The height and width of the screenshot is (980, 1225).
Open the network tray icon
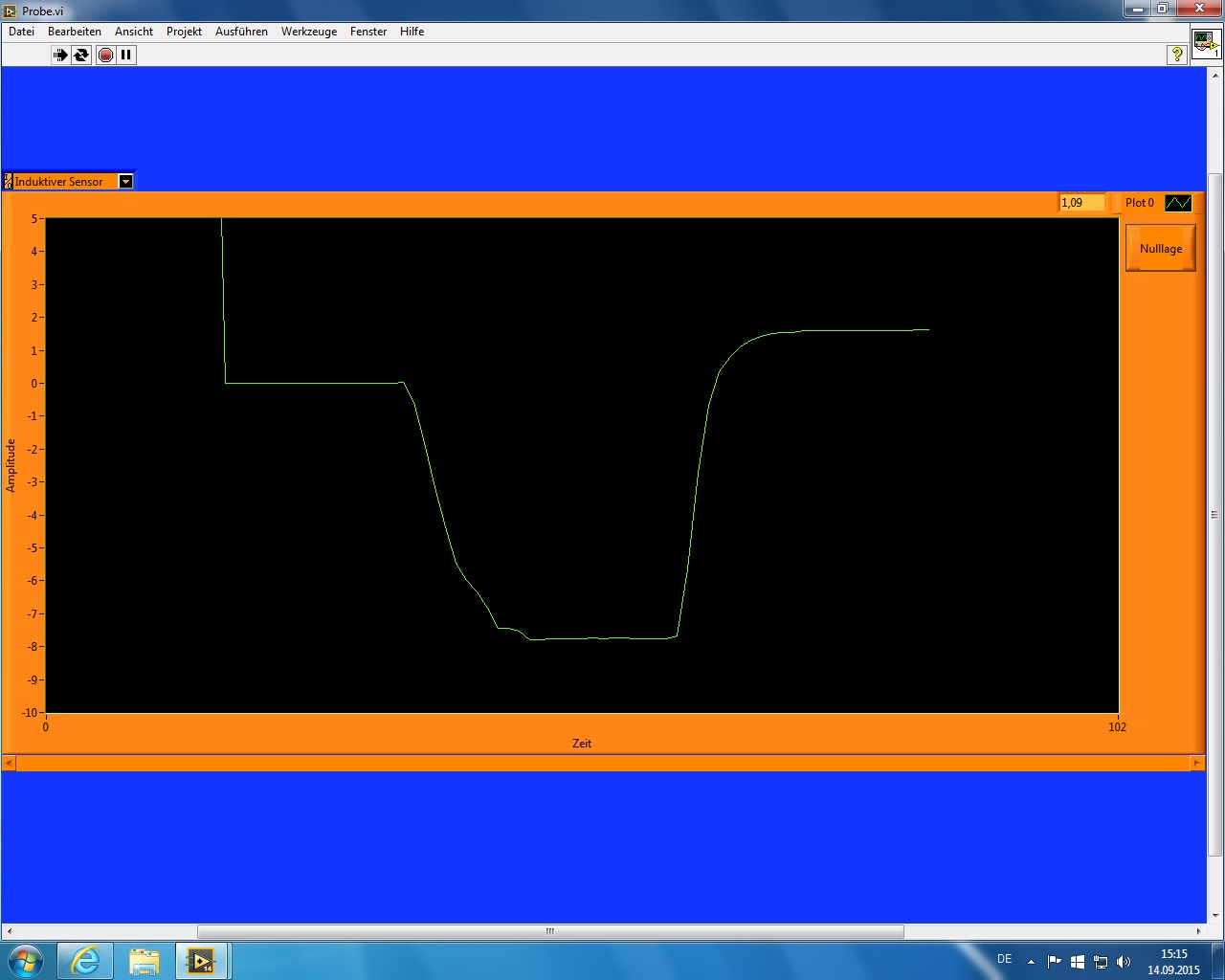coord(1101,962)
